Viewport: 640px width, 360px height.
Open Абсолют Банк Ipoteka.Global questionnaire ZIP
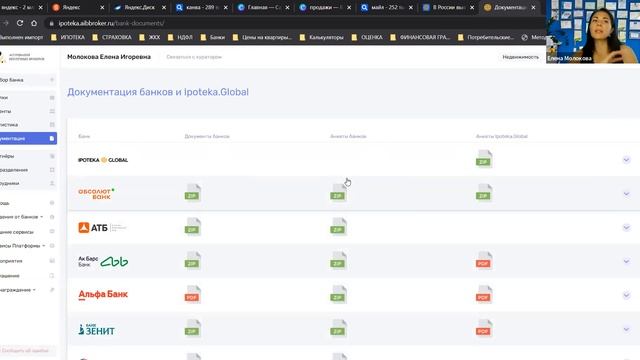[x=484, y=193]
